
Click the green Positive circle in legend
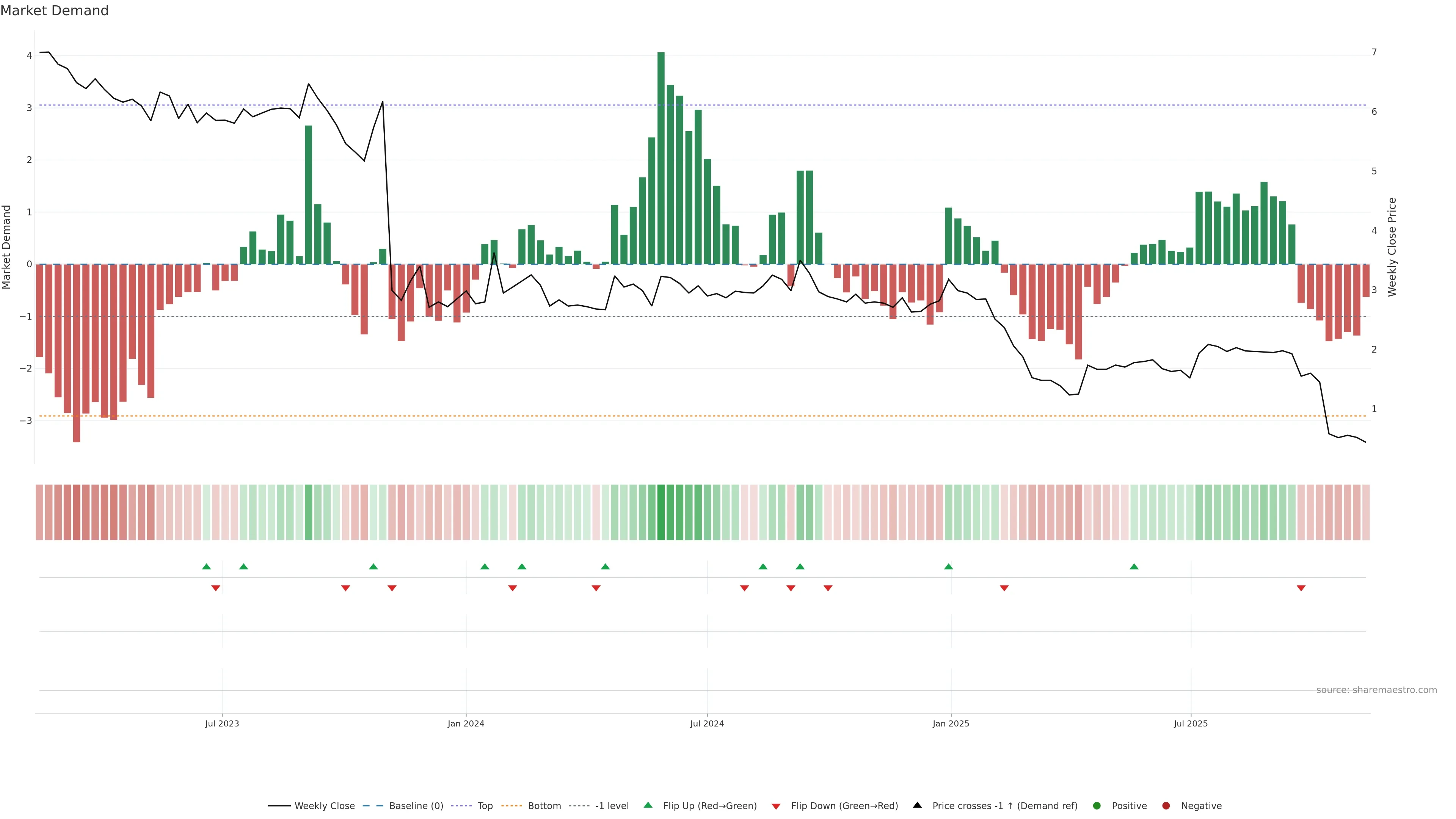pos(1097,805)
